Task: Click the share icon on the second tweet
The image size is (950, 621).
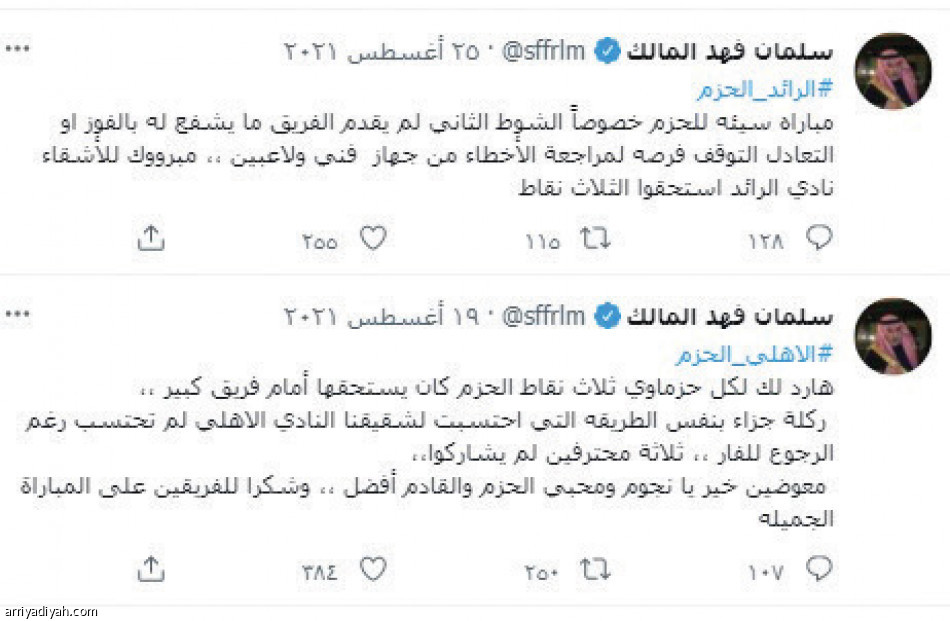Action: [151, 568]
